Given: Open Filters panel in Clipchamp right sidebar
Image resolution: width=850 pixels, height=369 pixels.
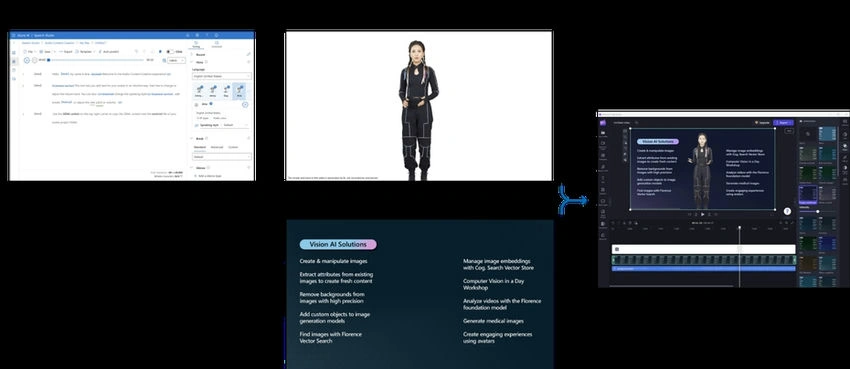Looking at the screenshot, I should [x=845, y=147].
